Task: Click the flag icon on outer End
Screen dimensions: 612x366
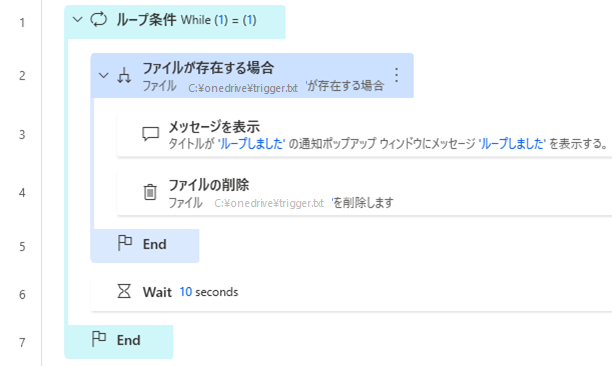Action: [x=99, y=339]
